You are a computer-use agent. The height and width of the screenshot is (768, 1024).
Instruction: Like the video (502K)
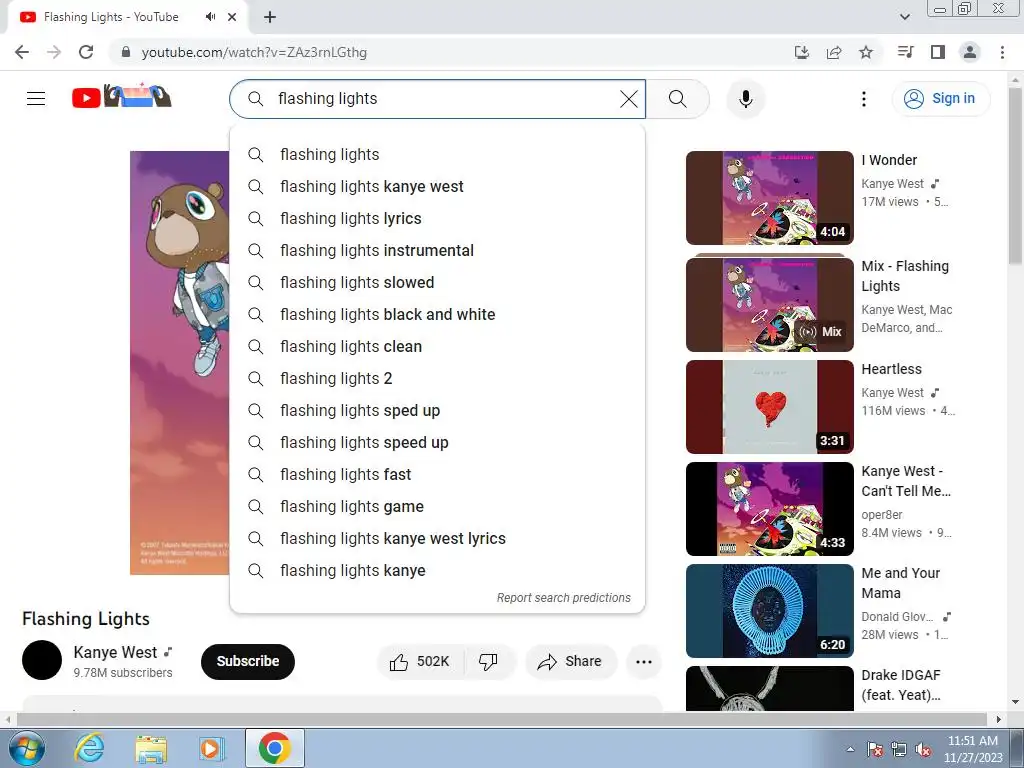420,662
